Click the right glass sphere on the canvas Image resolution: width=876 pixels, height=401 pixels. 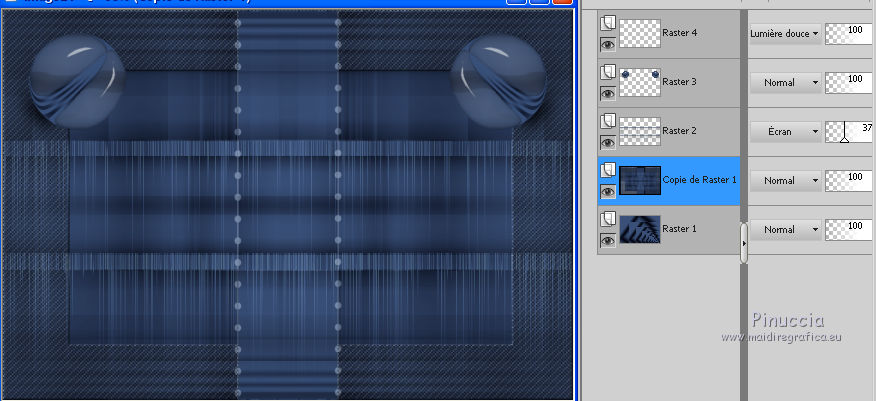coord(499,79)
